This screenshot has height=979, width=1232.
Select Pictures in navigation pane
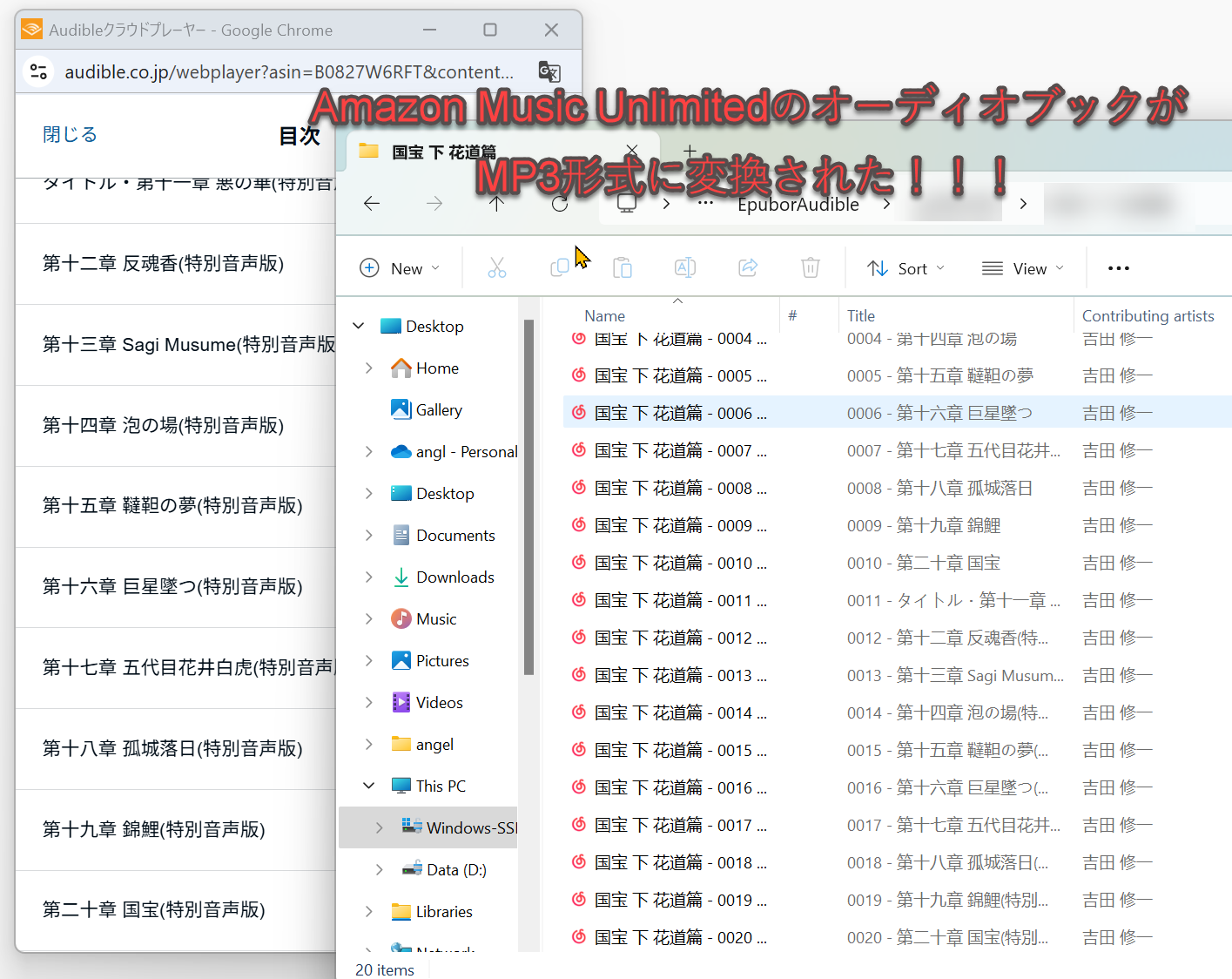tap(442, 661)
